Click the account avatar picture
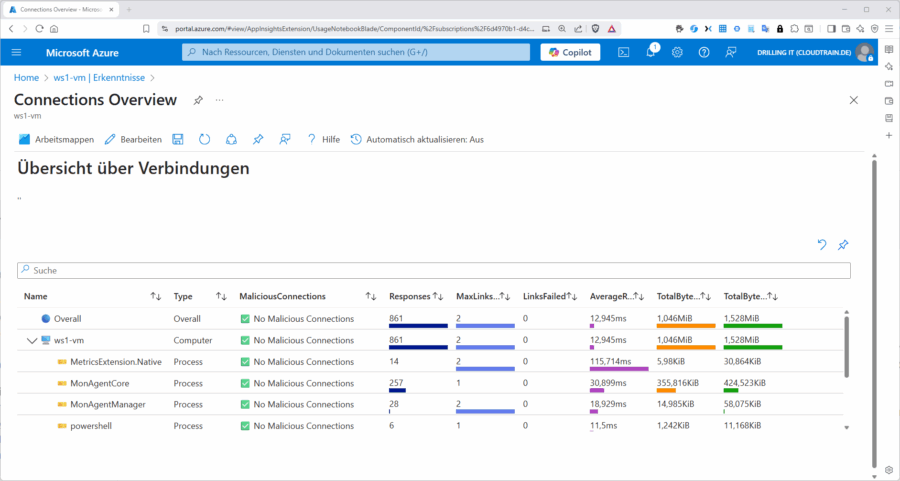 click(864, 52)
